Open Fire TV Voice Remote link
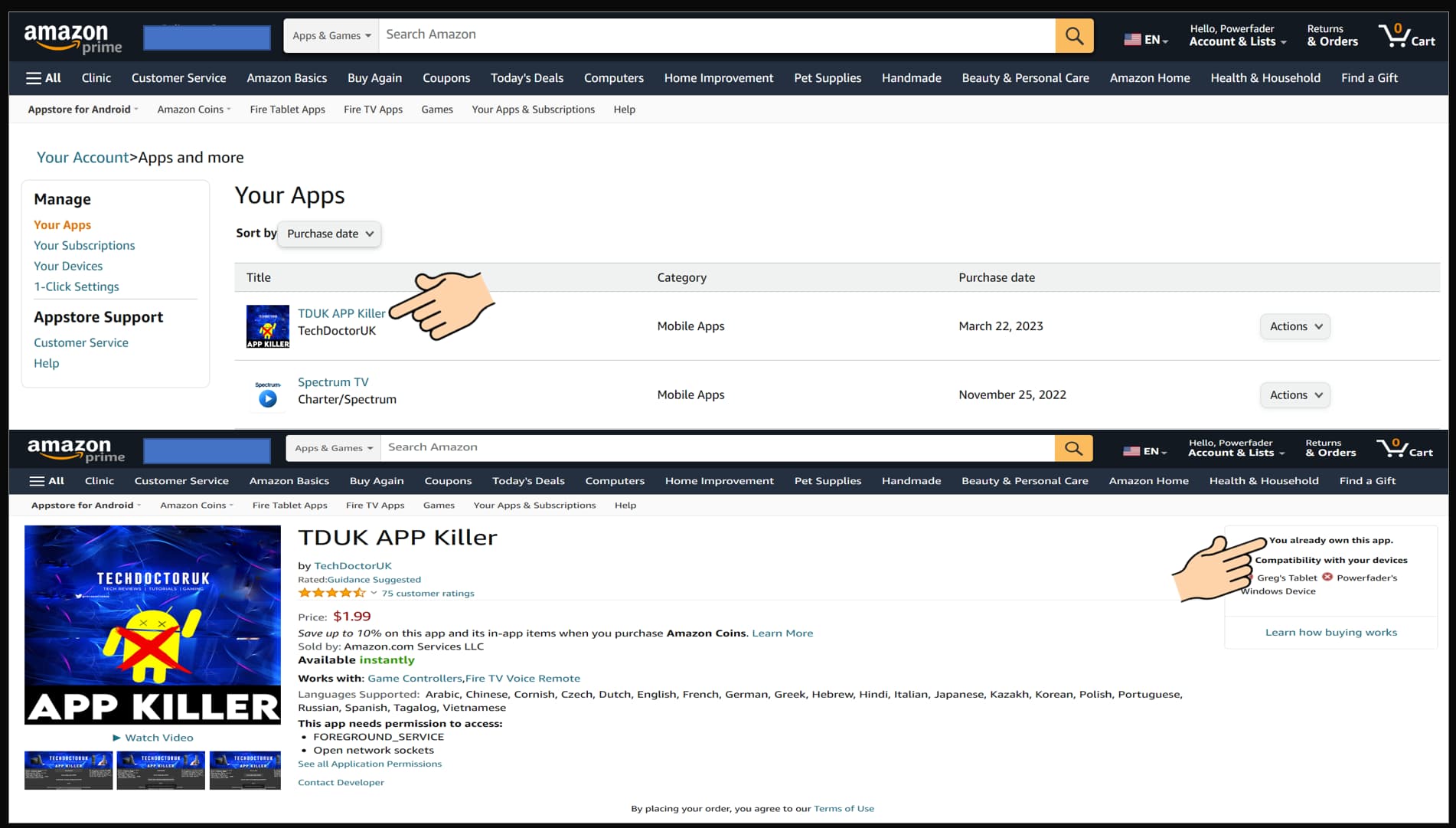 523,679
